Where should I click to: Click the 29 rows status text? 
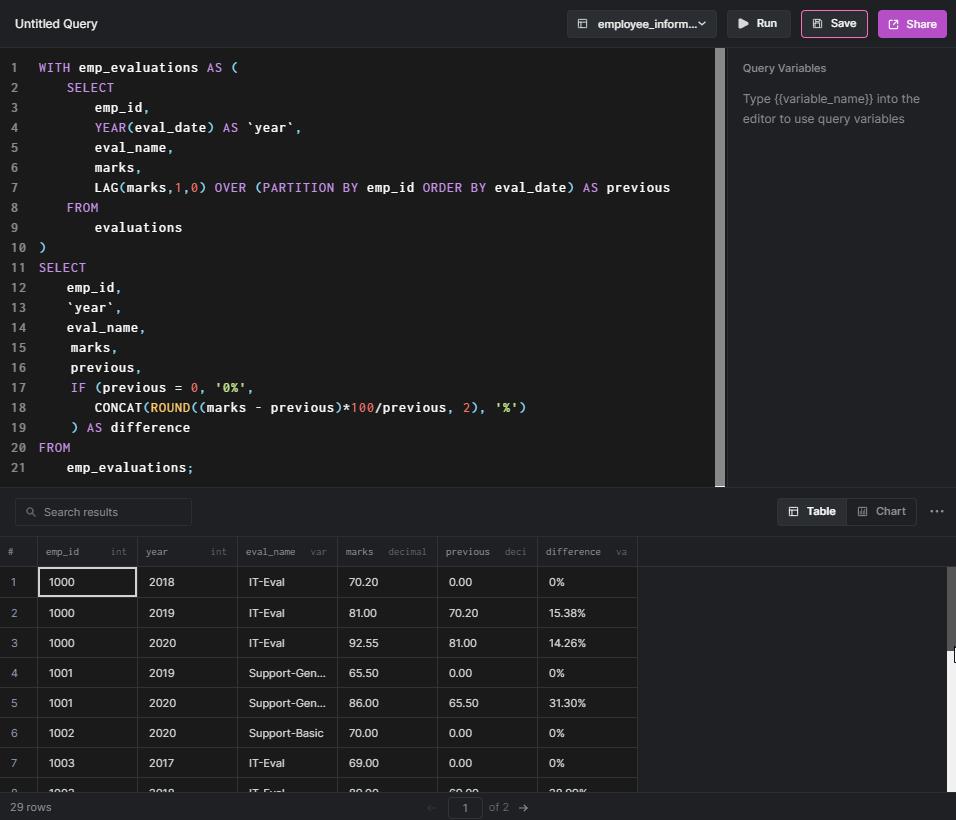pyautogui.click(x=31, y=807)
